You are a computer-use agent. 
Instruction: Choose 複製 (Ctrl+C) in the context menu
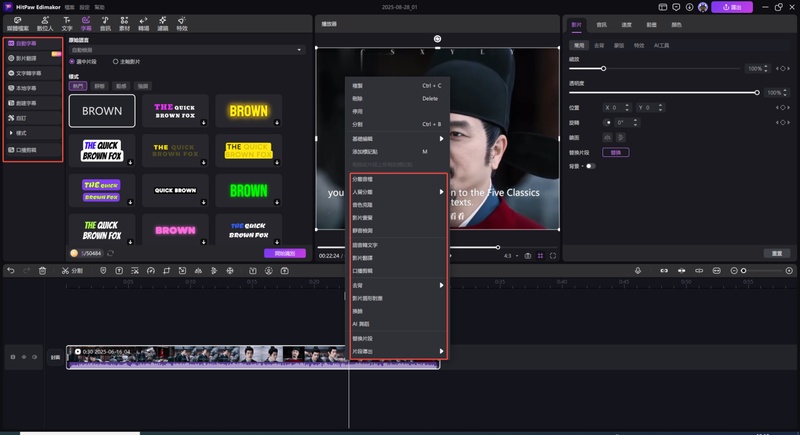[397, 86]
